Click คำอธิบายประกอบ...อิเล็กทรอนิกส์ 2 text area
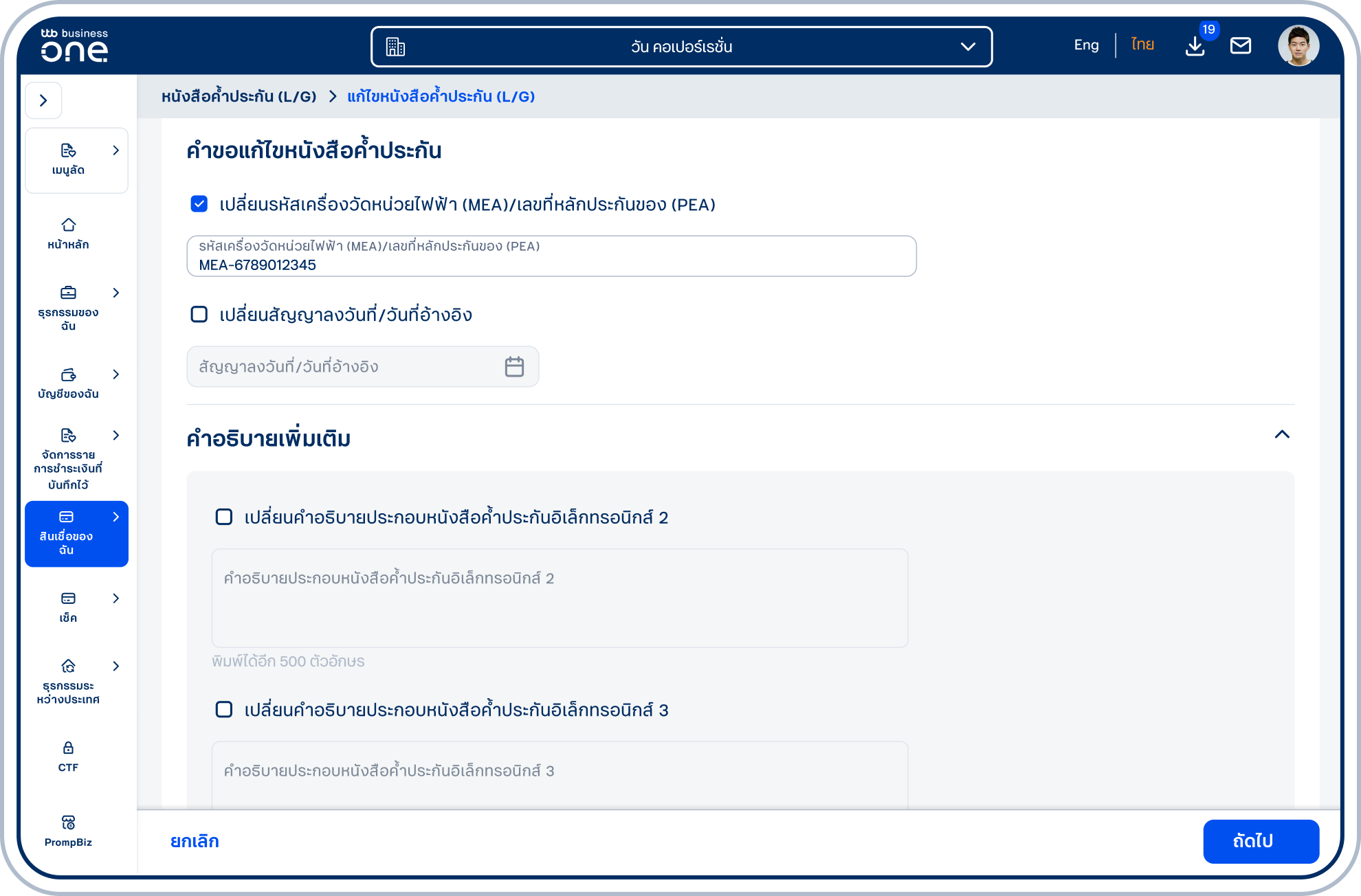Viewport: 1361px width, 896px height. 560,598
